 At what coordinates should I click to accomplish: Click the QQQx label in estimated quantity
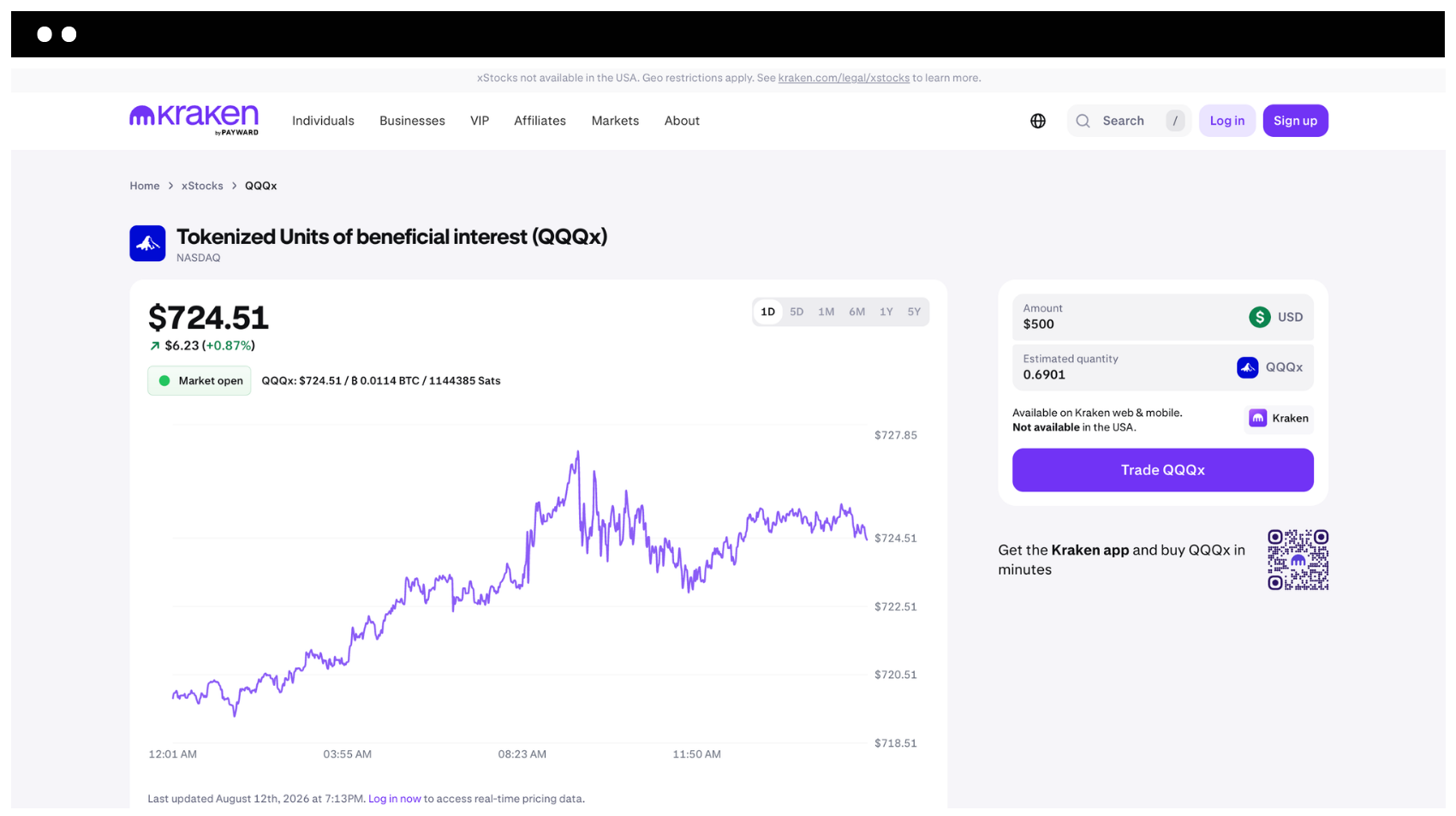[1284, 367]
